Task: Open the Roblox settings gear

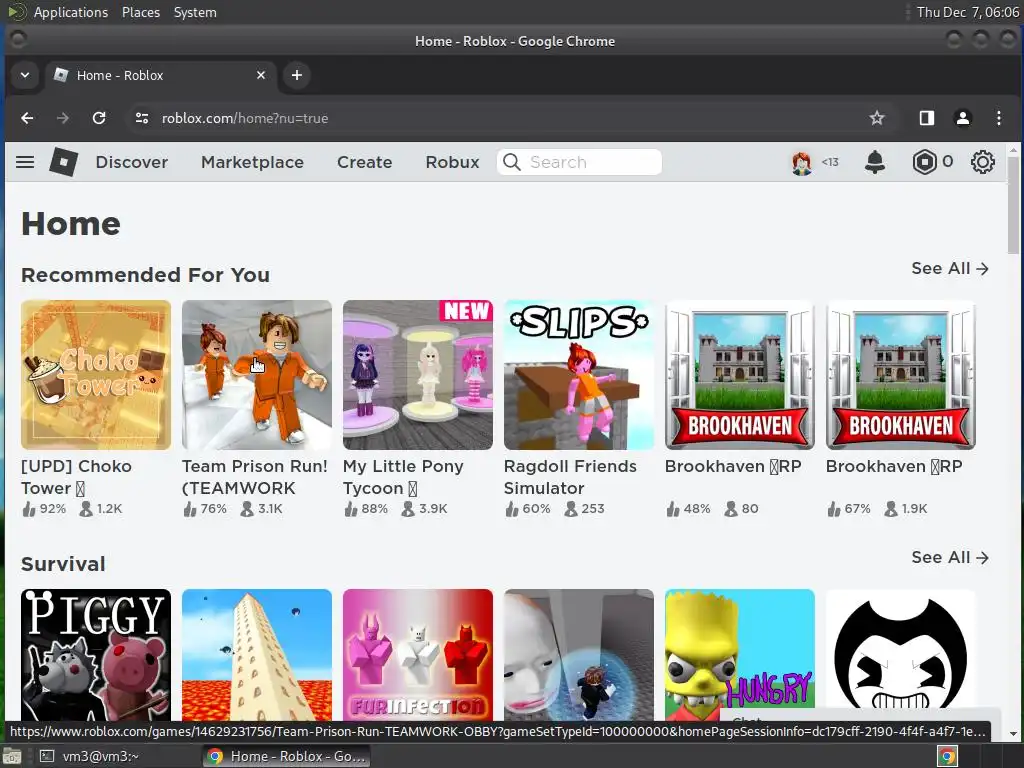Action: [982, 162]
